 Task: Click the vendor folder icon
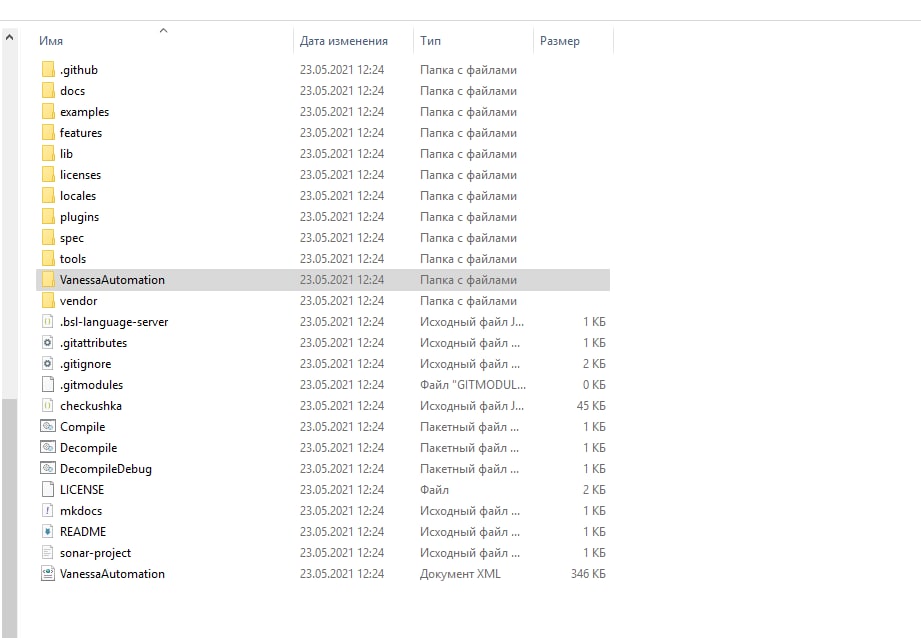48,301
